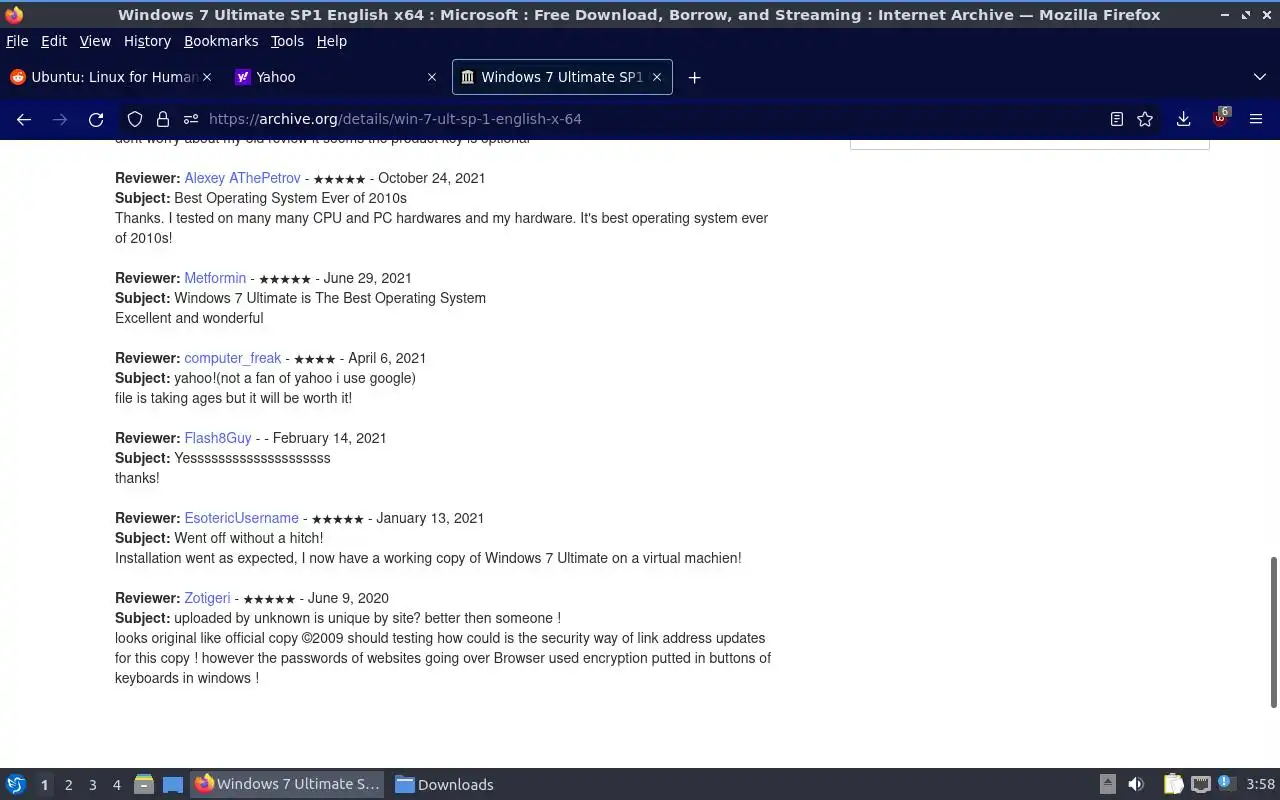This screenshot has height=800, width=1280.
Task: Open the notification tray icon with badge
Action: click(1227, 784)
